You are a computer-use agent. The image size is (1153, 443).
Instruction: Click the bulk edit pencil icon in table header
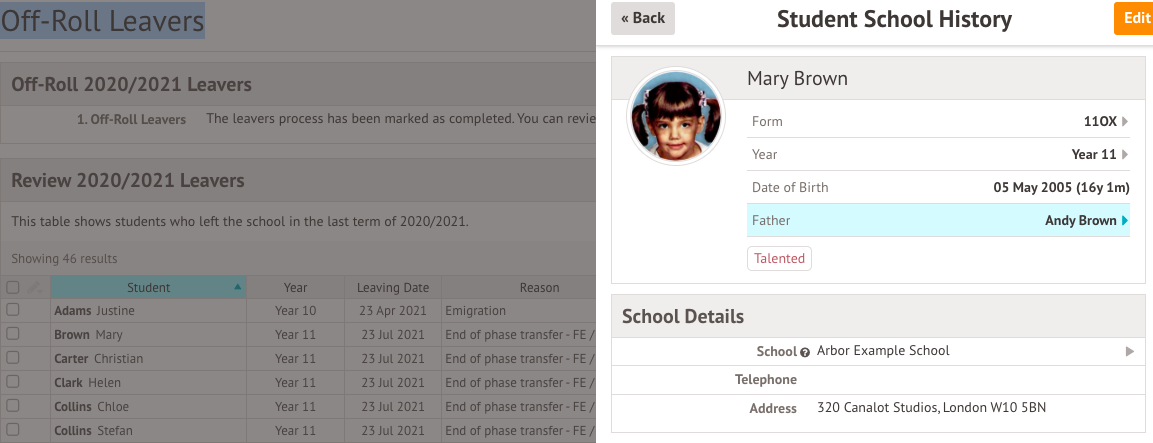pos(34,288)
